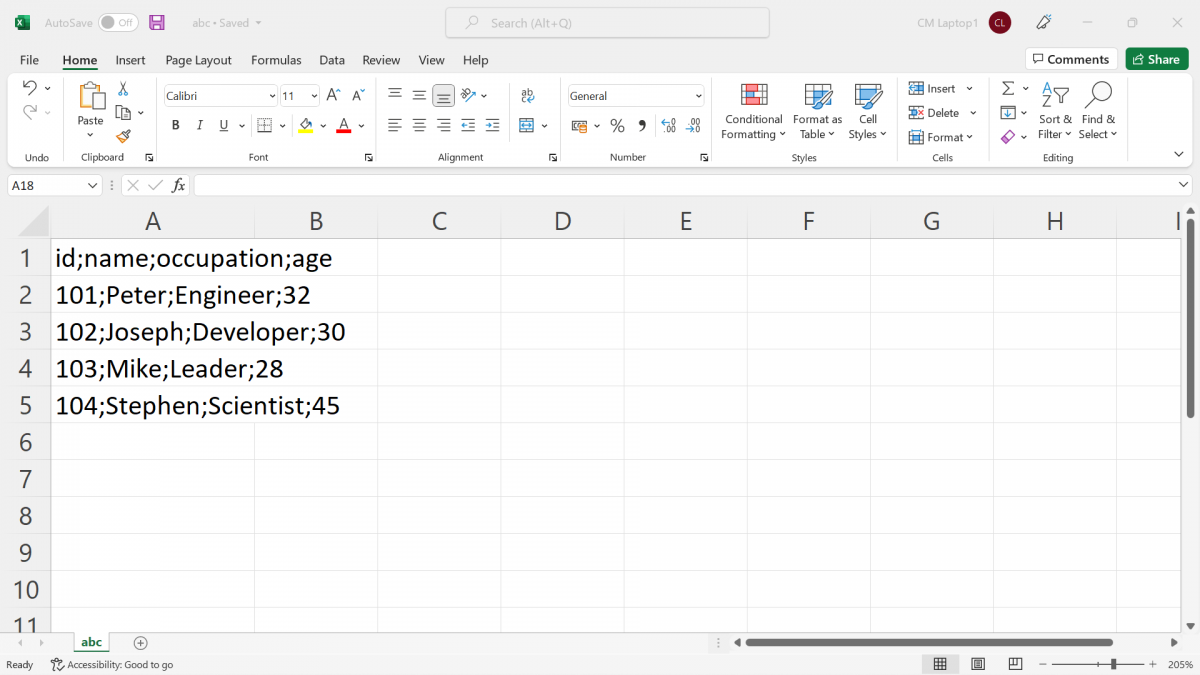
Task: Open the Fill Color dropdown arrow
Action: pos(322,126)
